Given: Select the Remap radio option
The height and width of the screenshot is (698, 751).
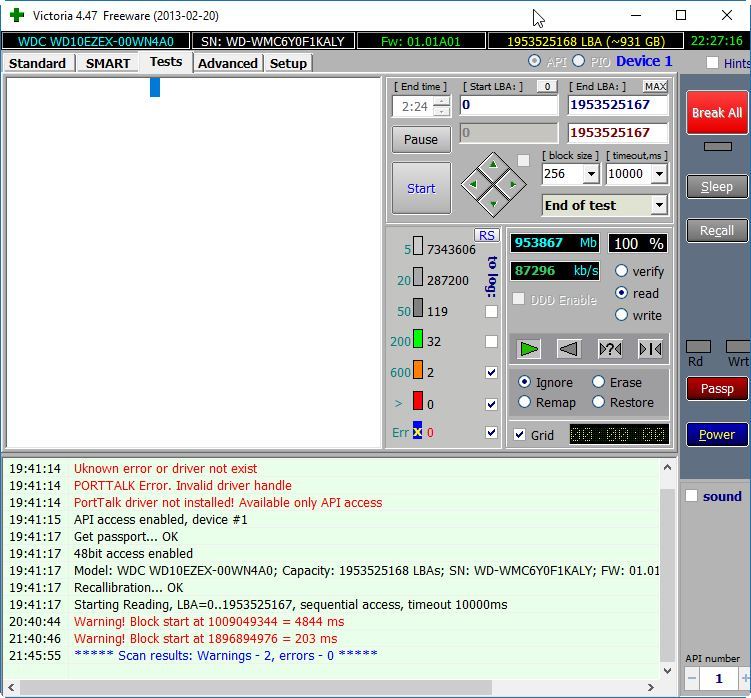Looking at the screenshot, I should [x=524, y=402].
